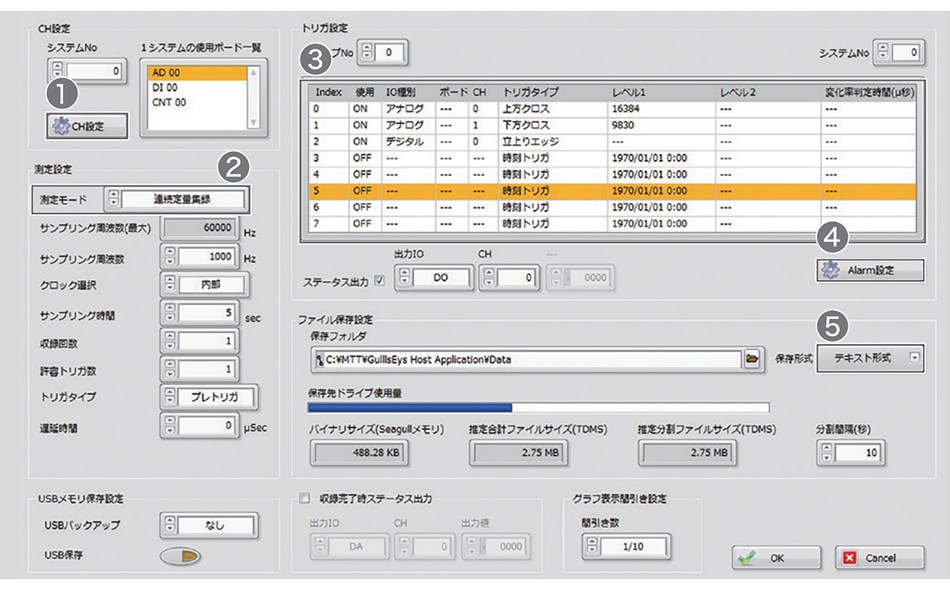Image resolution: width=950 pixels, height=590 pixels.
Task: Toggle the ステータス出力 checkbox
Action: (379, 281)
